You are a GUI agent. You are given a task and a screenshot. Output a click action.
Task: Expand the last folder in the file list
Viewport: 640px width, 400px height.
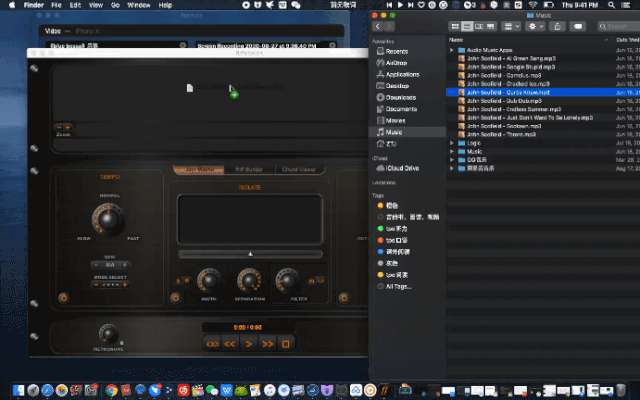click(x=452, y=168)
